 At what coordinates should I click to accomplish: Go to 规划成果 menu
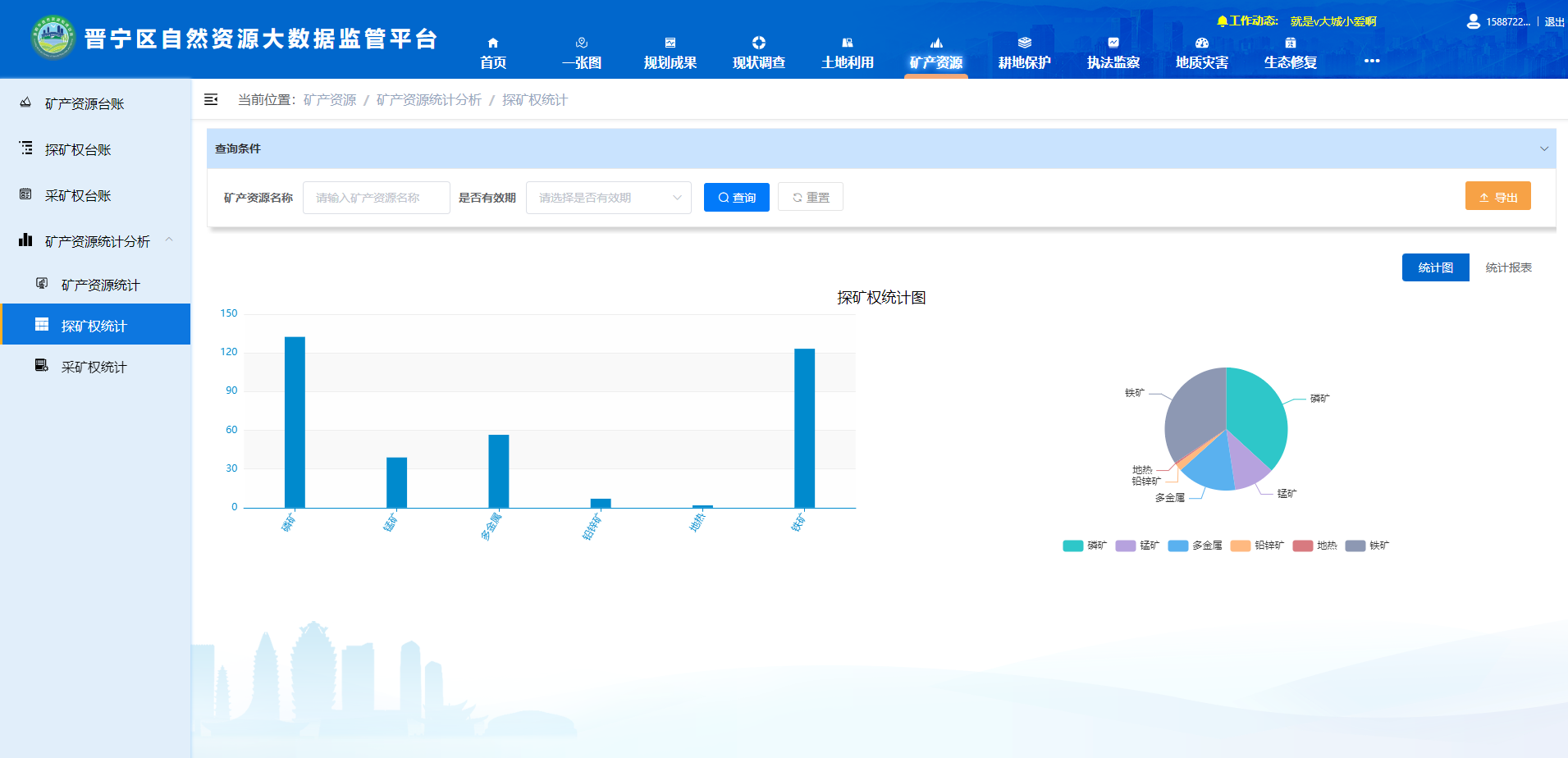coord(670,62)
